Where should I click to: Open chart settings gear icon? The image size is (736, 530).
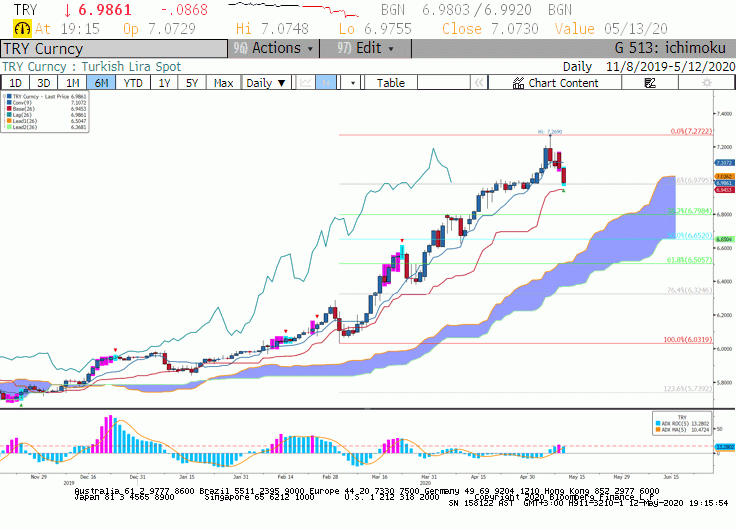coord(706,83)
